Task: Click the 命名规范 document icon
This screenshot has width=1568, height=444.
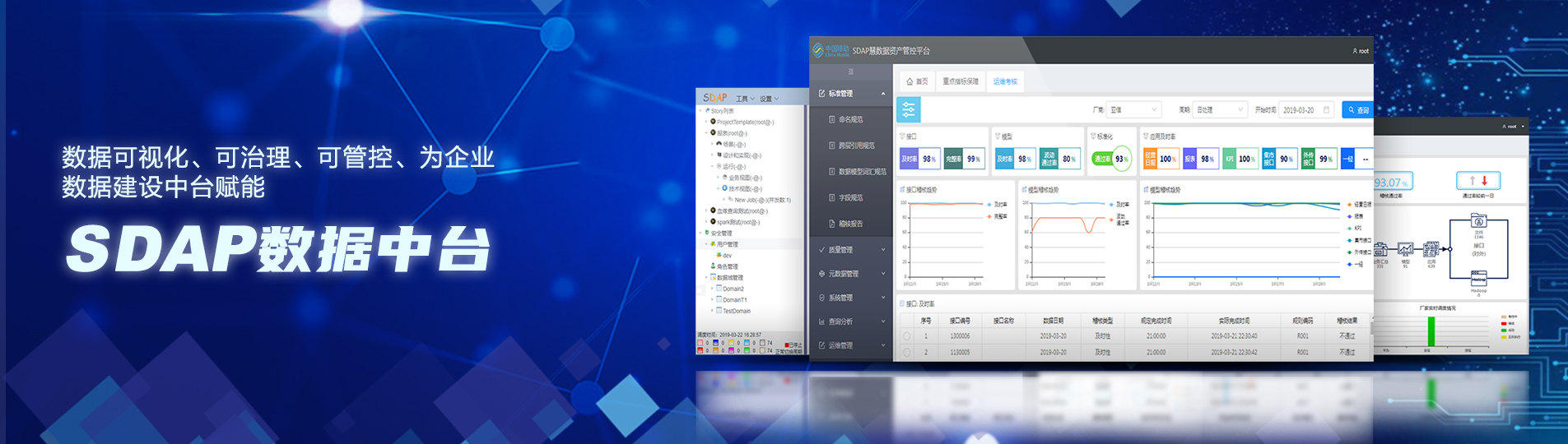Action: [832, 119]
